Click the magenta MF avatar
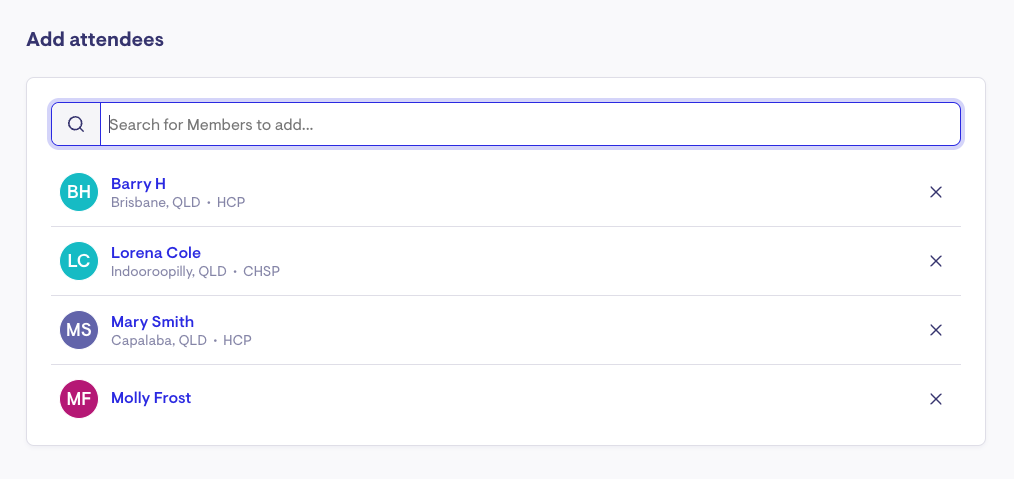Screen dimensions: 1014x479 [x=79, y=399]
